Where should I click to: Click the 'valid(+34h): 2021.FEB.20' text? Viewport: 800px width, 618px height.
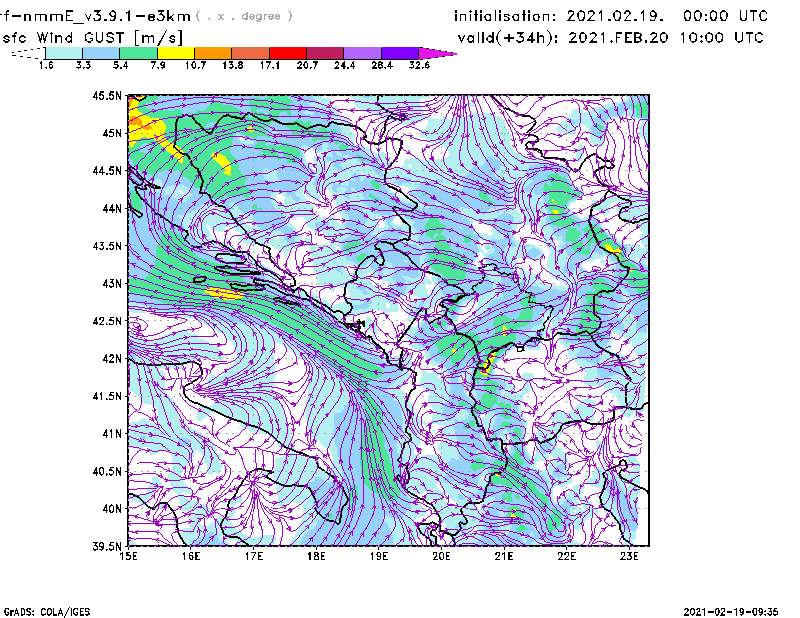(563, 38)
